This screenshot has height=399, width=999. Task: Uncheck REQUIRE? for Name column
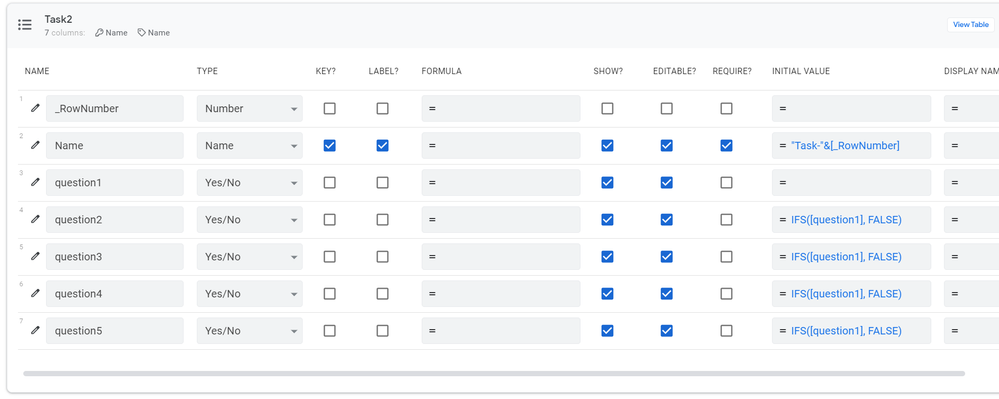[x=726, y=145]
